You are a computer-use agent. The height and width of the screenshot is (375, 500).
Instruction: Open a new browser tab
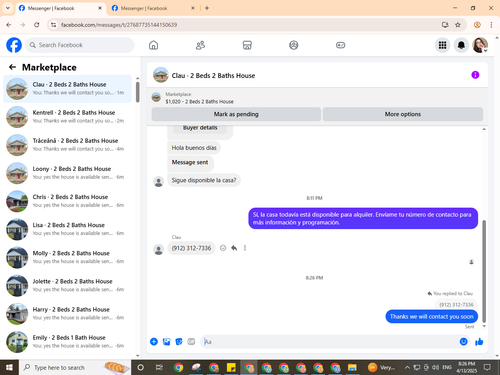click(207, 8)
